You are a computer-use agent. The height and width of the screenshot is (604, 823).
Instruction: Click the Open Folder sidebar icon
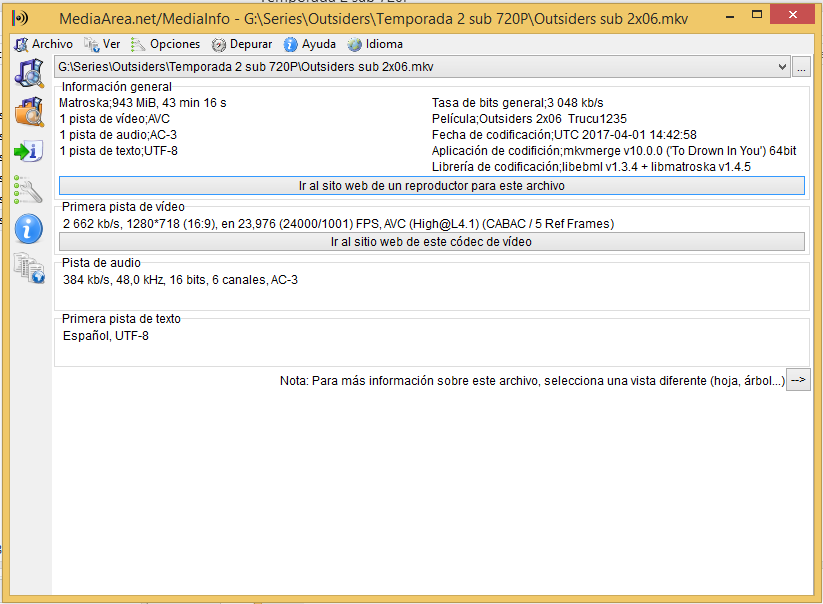29,112
